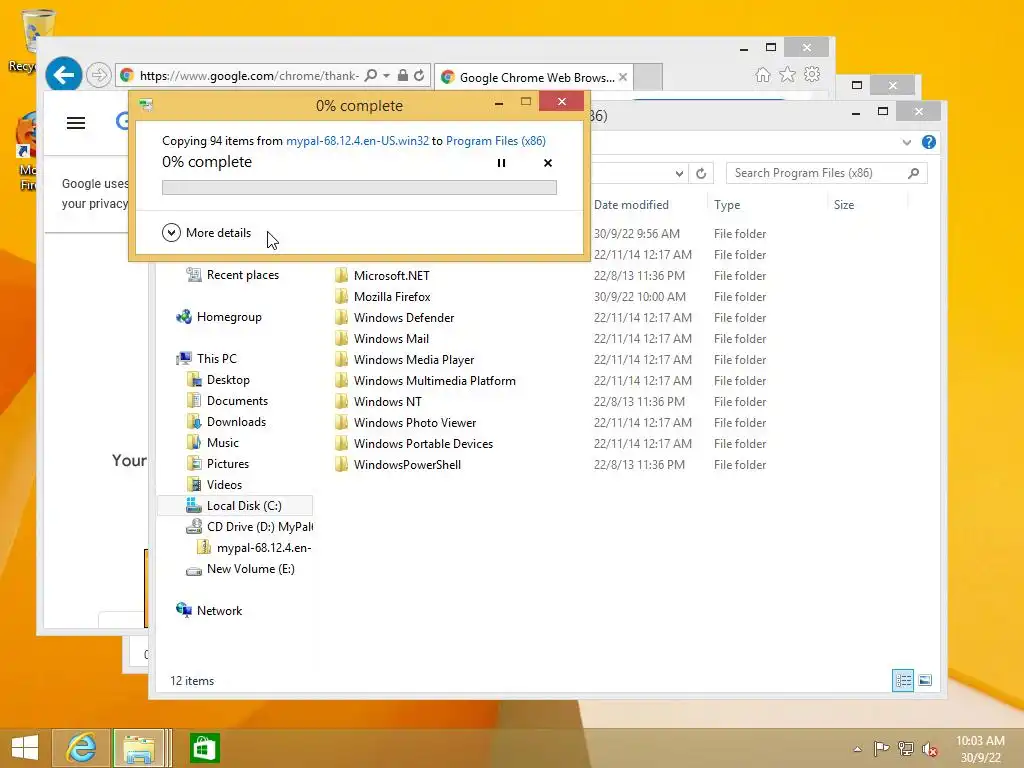Switch Explorer to details view
This screenshot has height=768, width=1024.
click(903, 680)
